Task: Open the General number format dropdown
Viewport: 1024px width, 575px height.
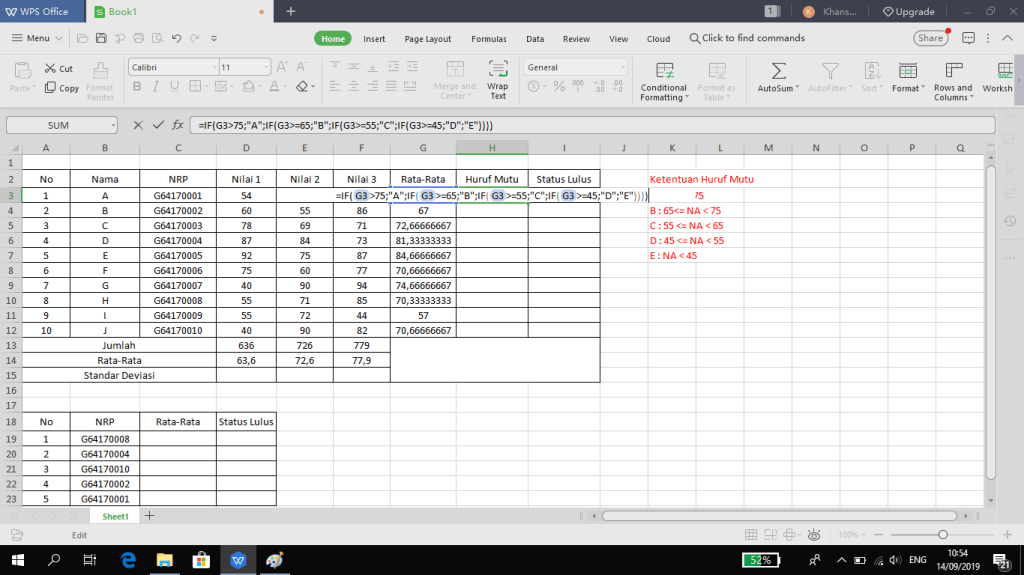Action: (620, 67)
